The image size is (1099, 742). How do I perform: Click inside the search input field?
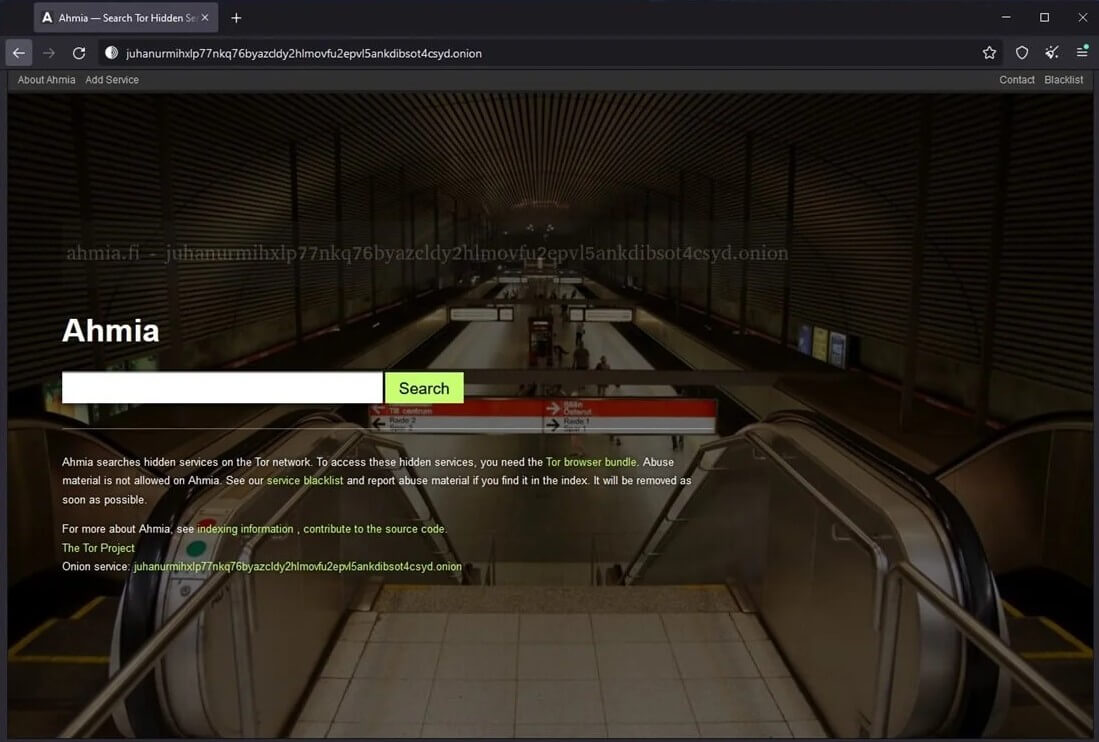tap(220, 387)
